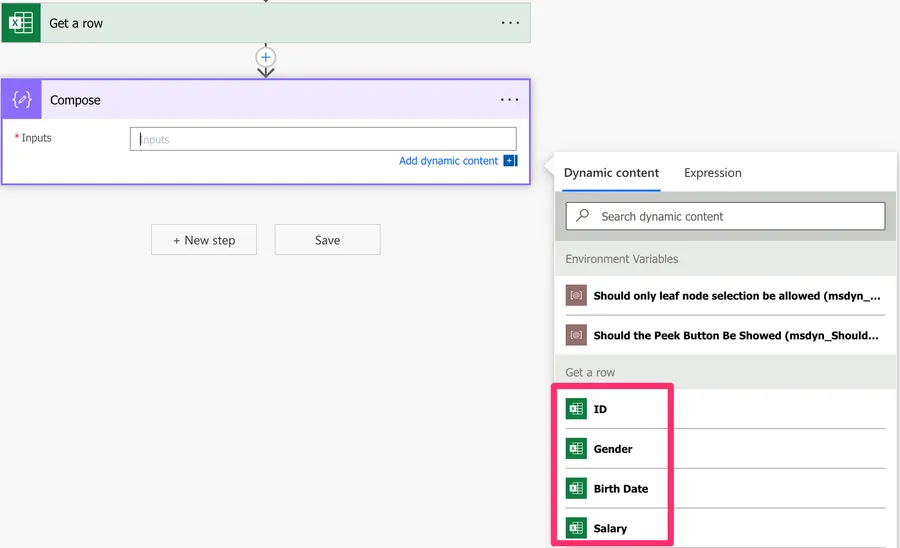900x548 pixels.
Task: Click the plus insert-step icon between actions
Action: click(x=265, y=56)
